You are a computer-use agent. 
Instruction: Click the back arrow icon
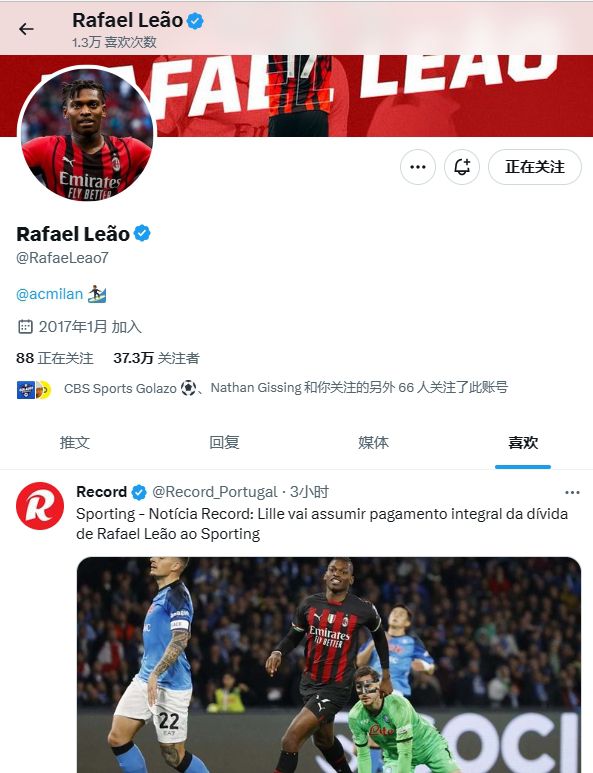26,29
